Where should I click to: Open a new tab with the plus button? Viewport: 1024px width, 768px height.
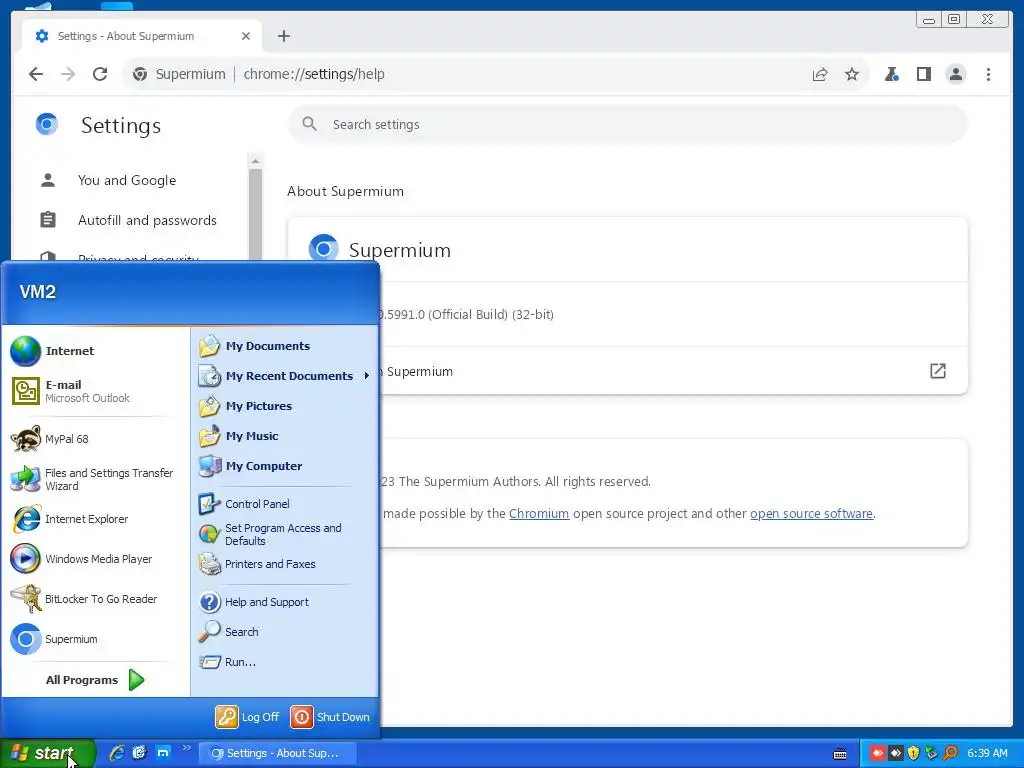point(283,36)
